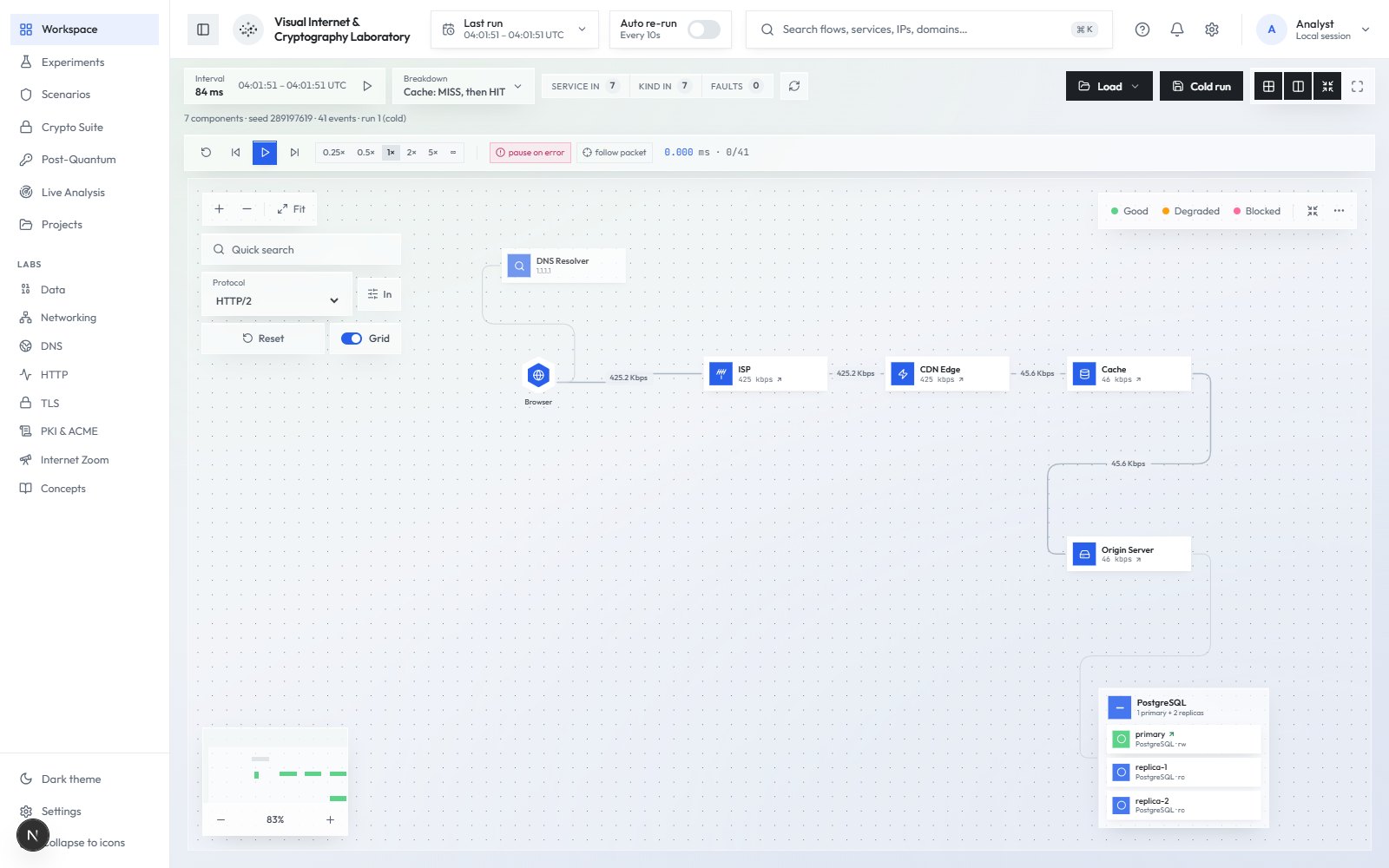Step to next event

[294, 152]
